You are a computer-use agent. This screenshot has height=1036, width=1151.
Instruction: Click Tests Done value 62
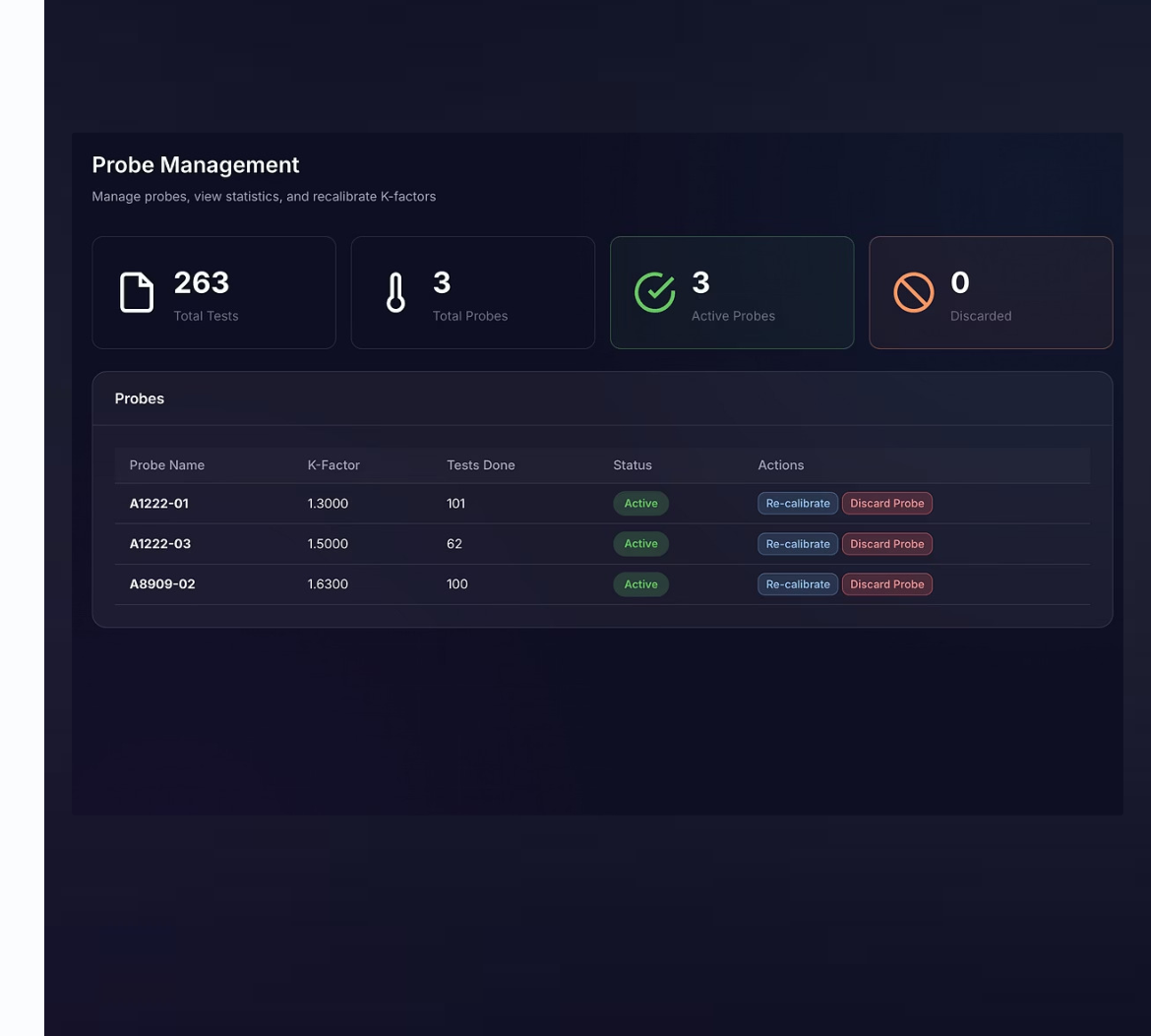(454, 543)
